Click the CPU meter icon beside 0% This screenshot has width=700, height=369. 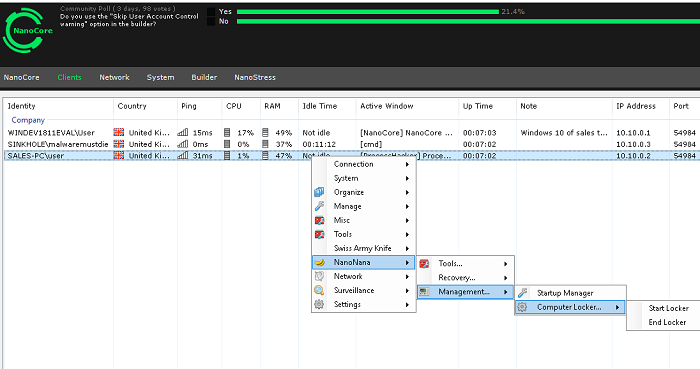point(227,144)
